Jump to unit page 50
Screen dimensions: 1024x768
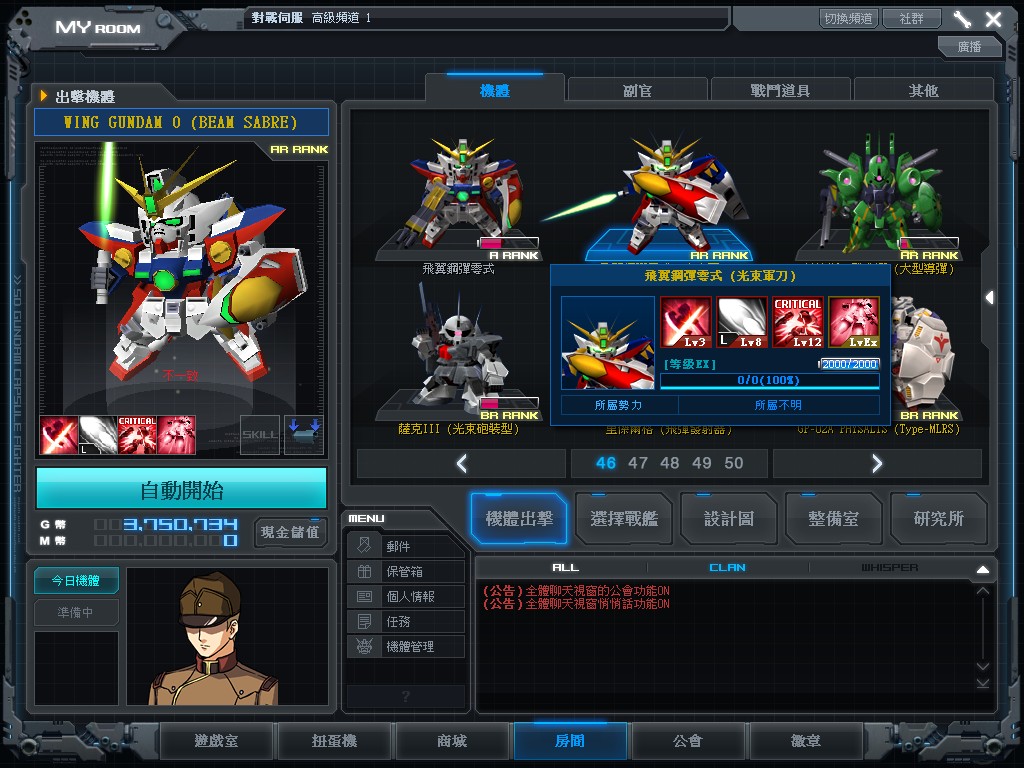(734, 463)
